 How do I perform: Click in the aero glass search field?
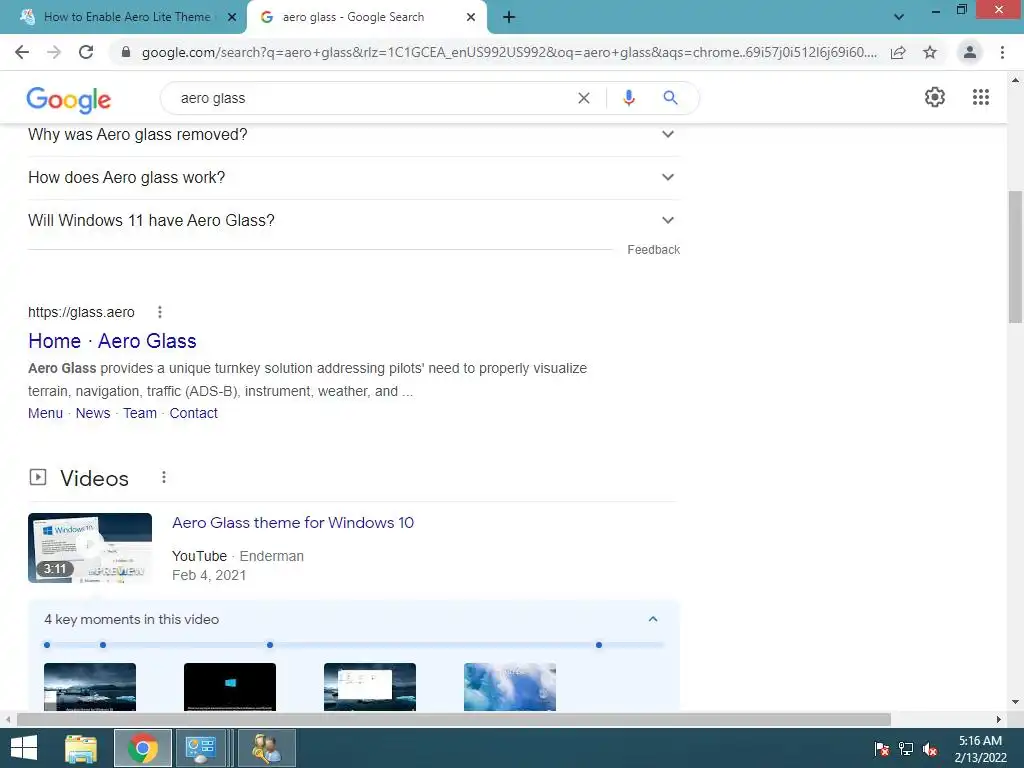tap(372, 98)
